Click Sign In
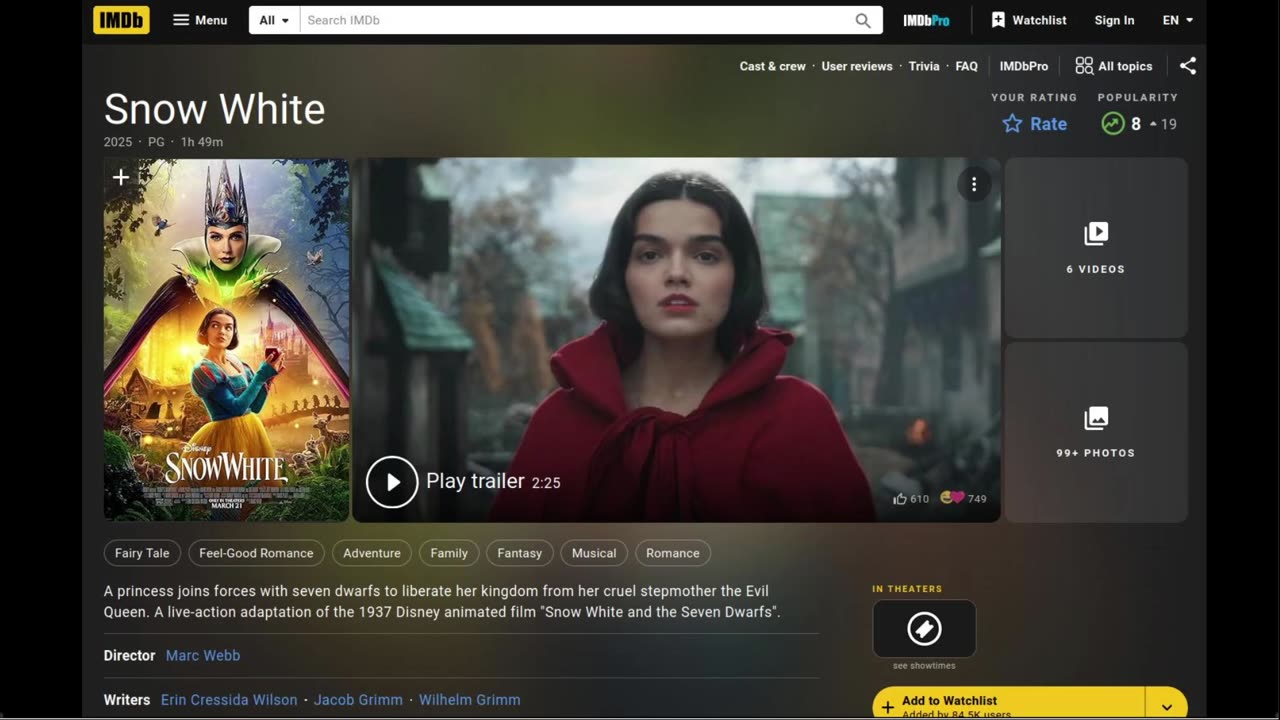The width and height of the screenshot is (1280, 720). click(1114, 20)
